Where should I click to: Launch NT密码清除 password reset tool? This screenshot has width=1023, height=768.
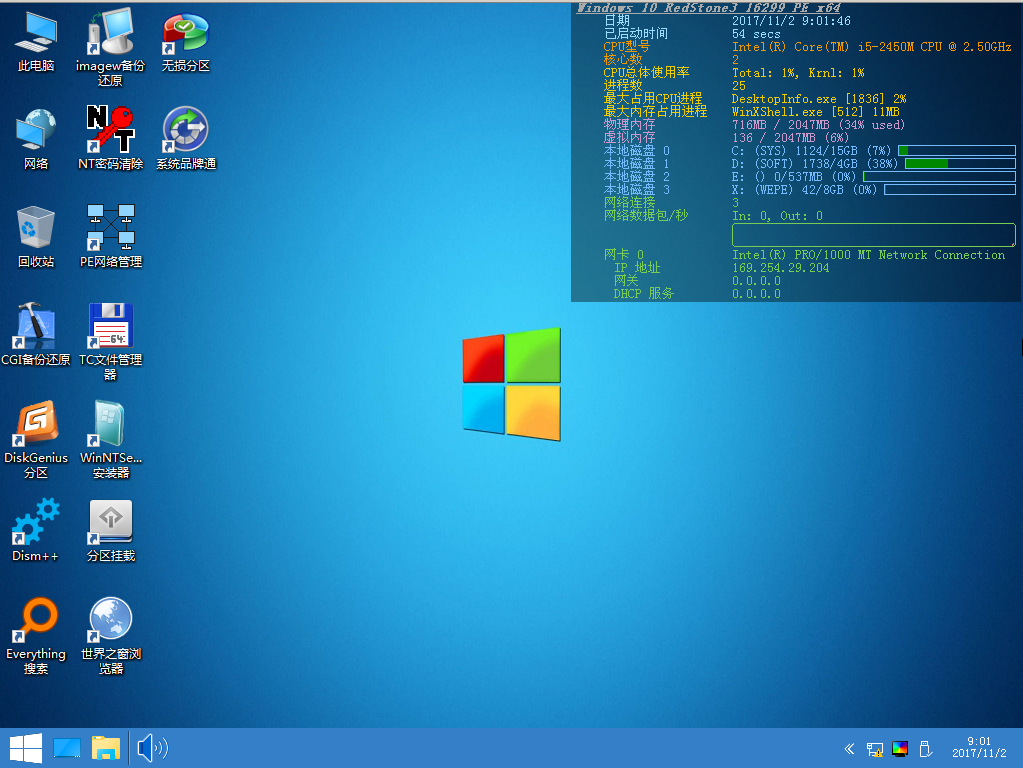(x=110, y=139)
